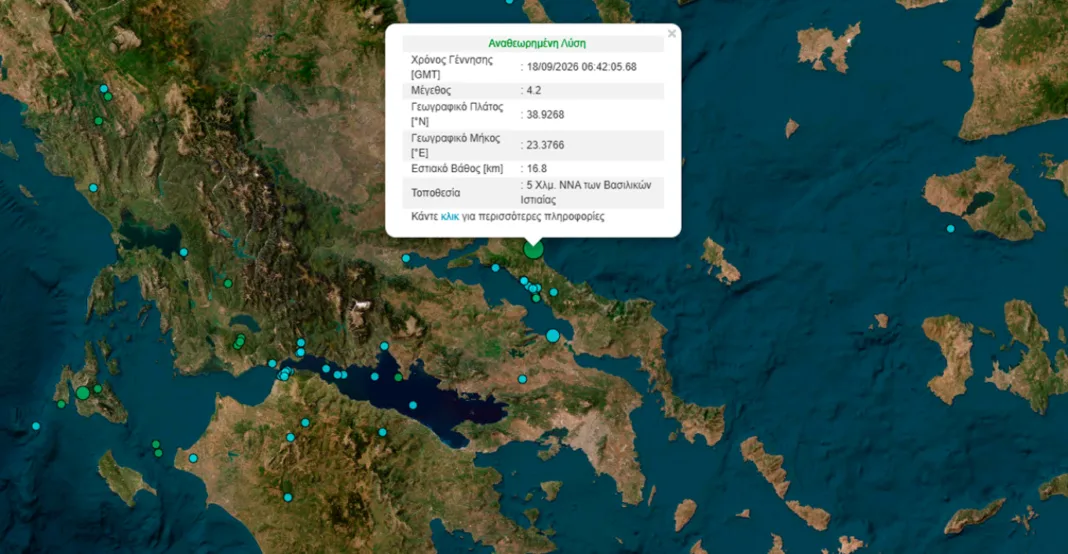Click the 'Εστιακό Βάθος [km]' label
Viewport: 1068px width, 554px height.
(457, 168)
